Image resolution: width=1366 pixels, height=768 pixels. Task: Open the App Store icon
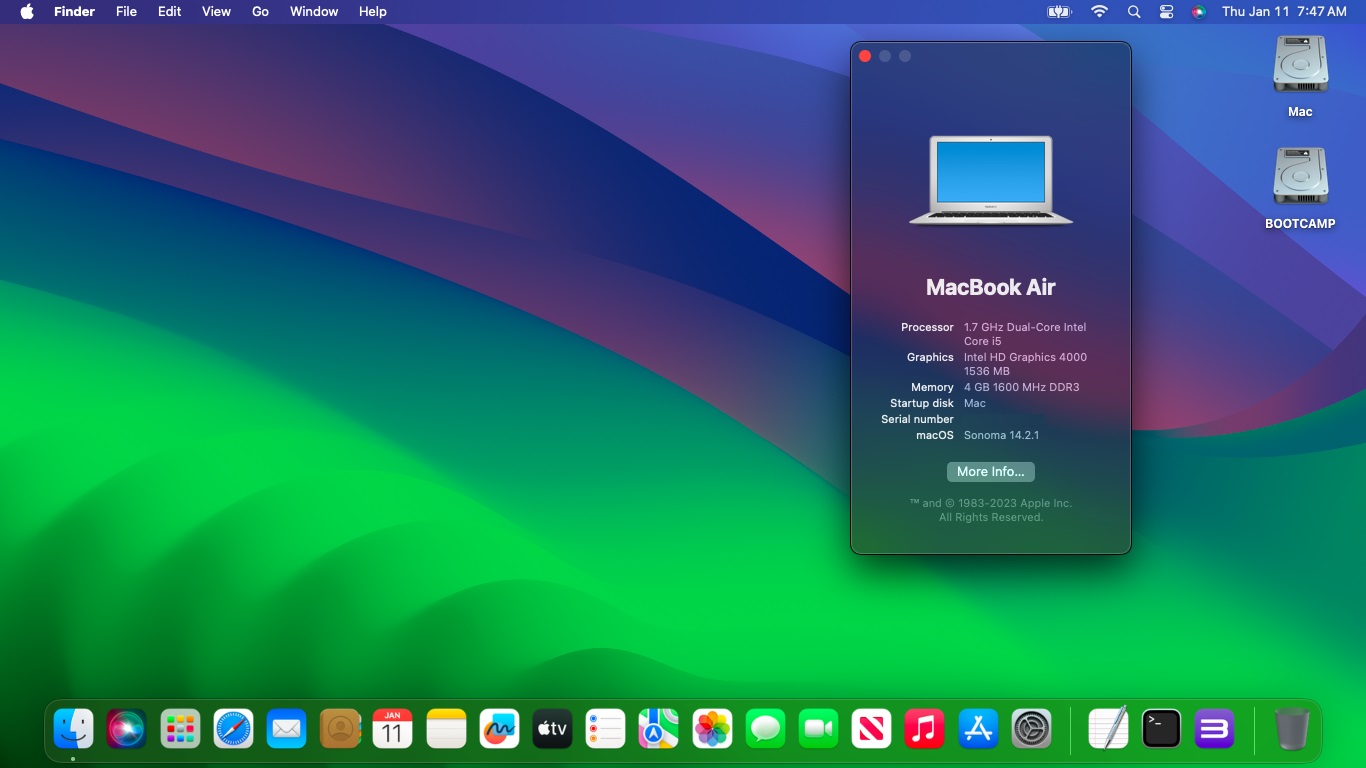[978, 729]
